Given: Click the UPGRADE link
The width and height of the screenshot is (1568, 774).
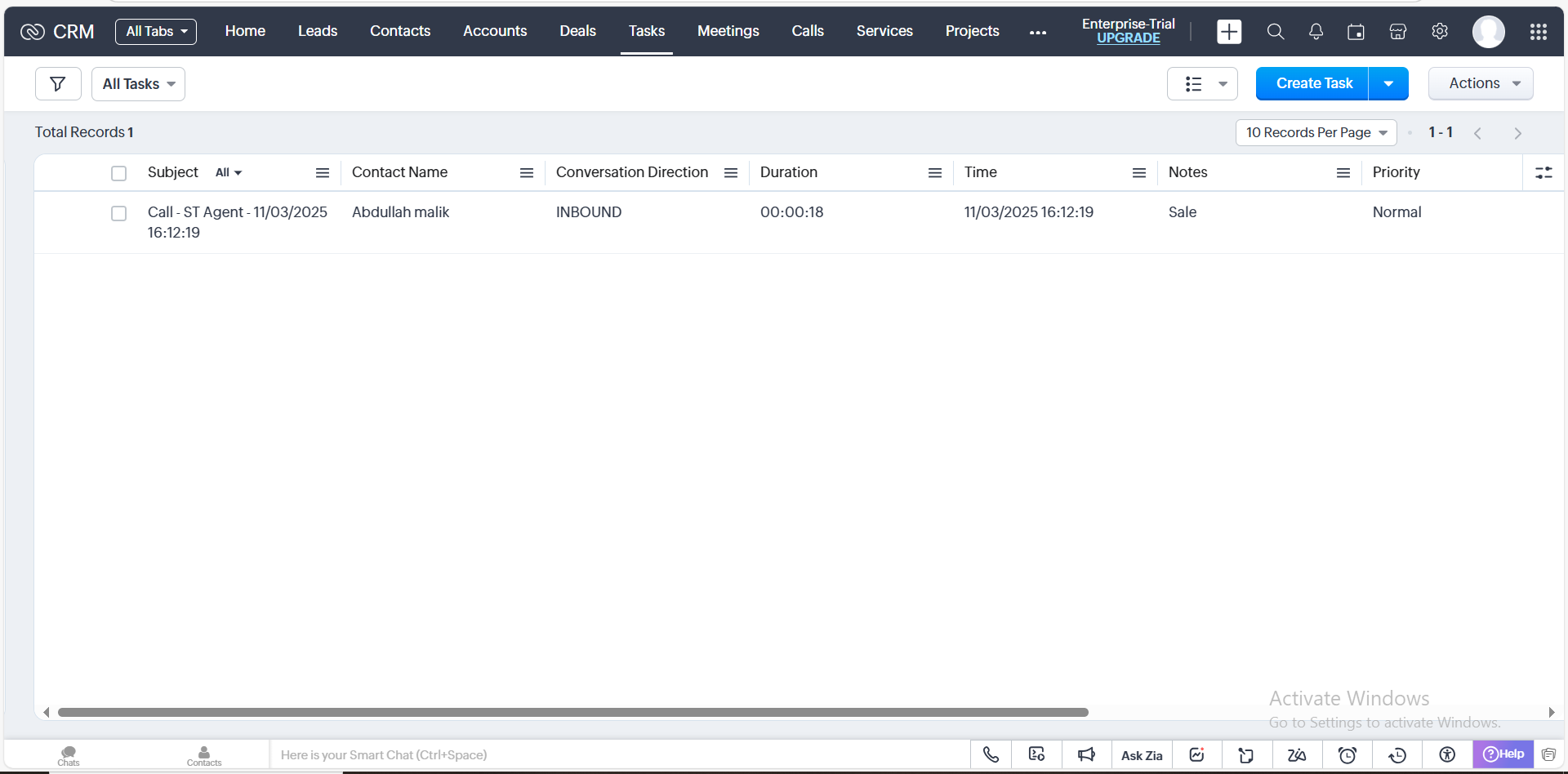Looking at the screenshot, I should click(x=1128, y=38).
